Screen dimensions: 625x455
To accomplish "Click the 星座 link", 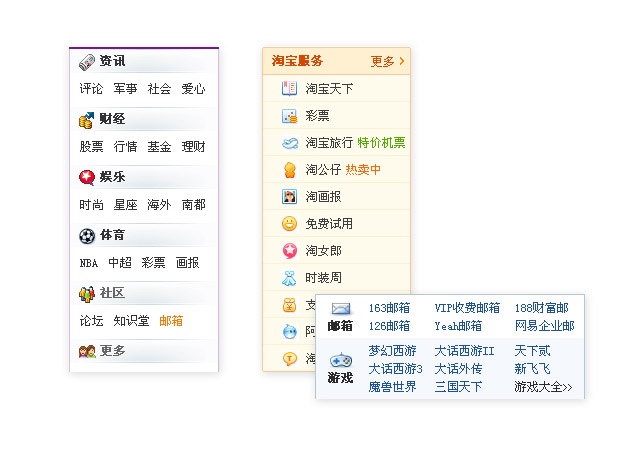I will coord(125,205).
